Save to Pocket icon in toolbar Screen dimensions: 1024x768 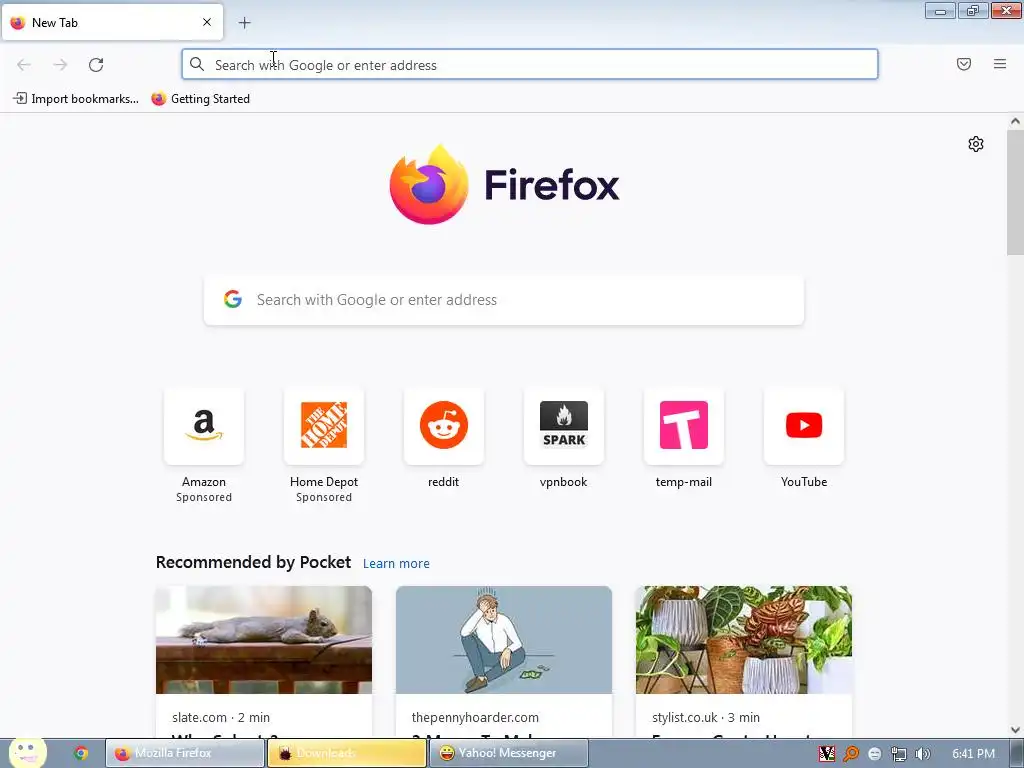(964, 64)
